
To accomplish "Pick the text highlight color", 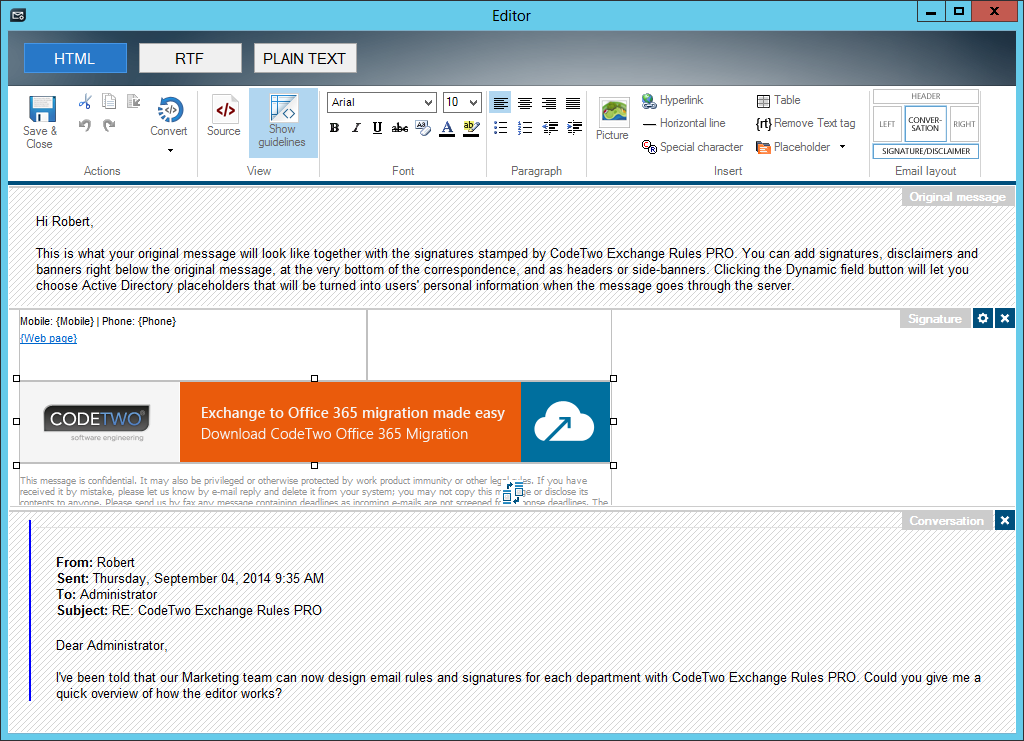I will [x=471, y=128].
